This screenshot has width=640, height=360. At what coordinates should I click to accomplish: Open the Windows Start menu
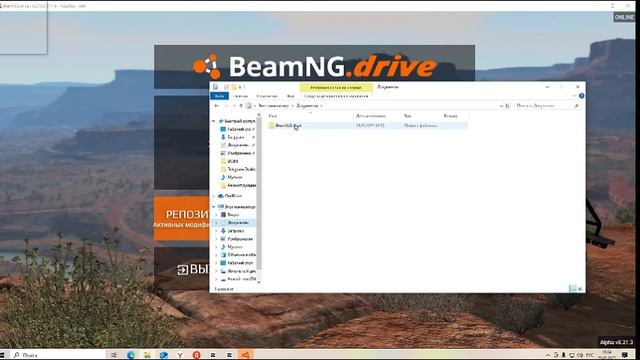[3, 355]
